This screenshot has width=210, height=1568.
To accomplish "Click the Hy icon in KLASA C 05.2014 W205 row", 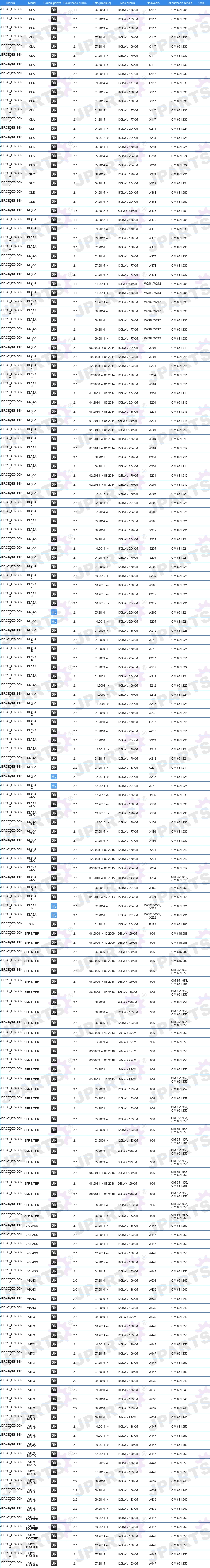I will coord(53,612).
